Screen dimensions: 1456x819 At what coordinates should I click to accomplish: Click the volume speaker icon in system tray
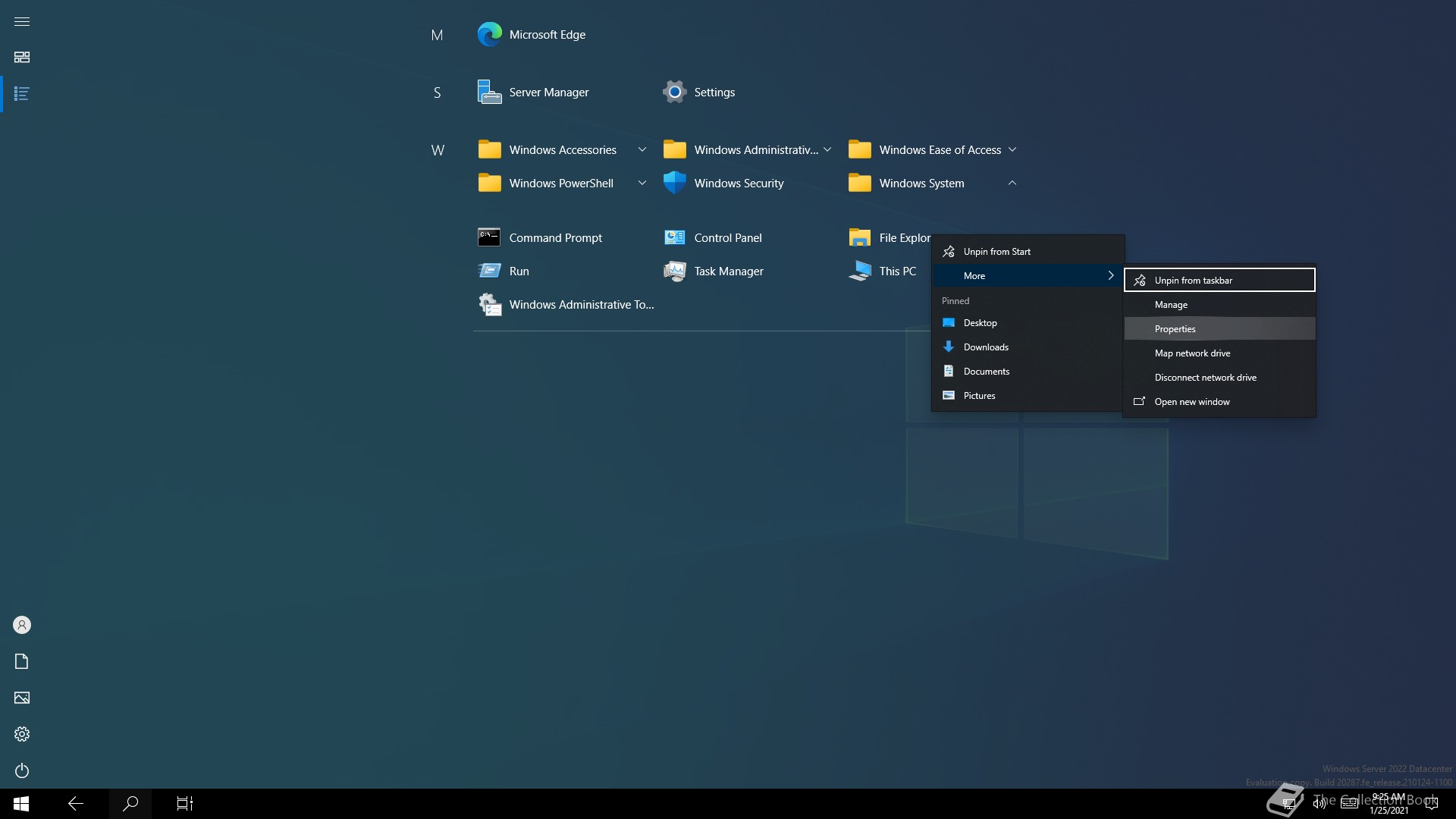[1319, 804]
